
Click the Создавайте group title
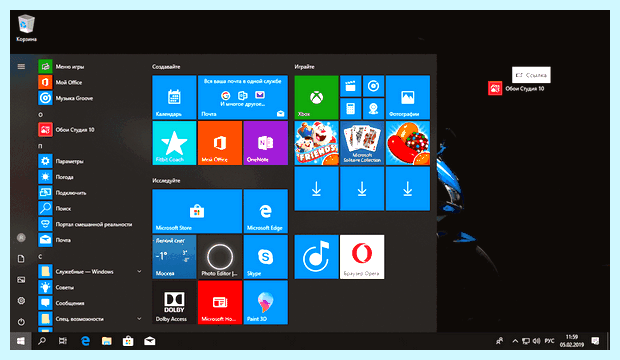(166, 66)
